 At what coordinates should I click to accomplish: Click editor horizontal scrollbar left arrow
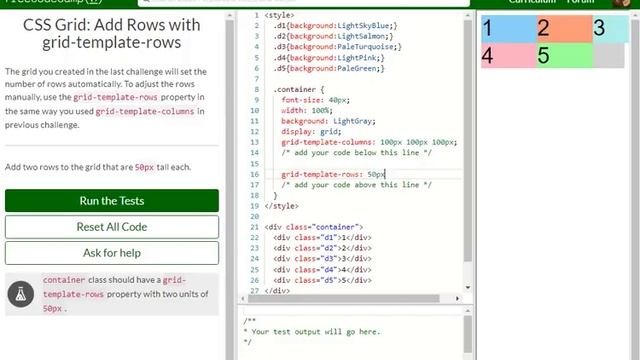coord(243,298)
